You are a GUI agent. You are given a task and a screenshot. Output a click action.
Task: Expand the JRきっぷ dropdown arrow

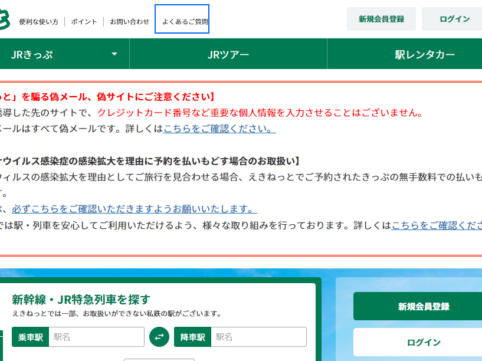pos(114,54)
